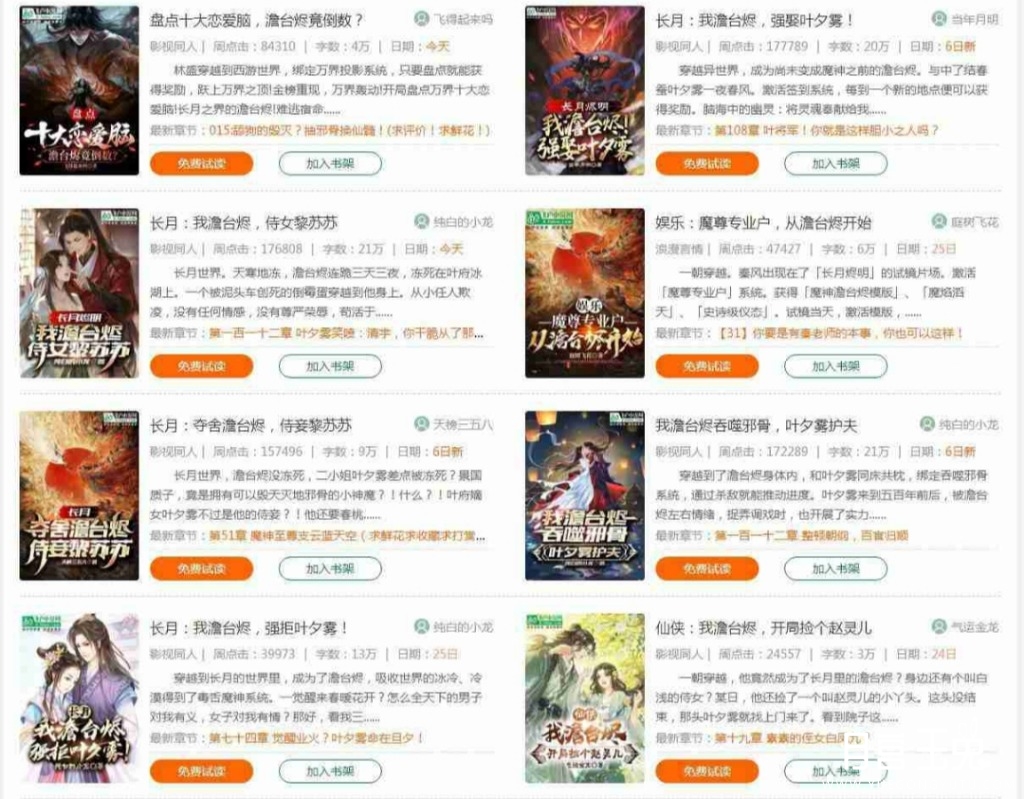Open latest chapter 第七十四章 觉醒业火
Screen dimensions: 1024x799
point(316,738)
